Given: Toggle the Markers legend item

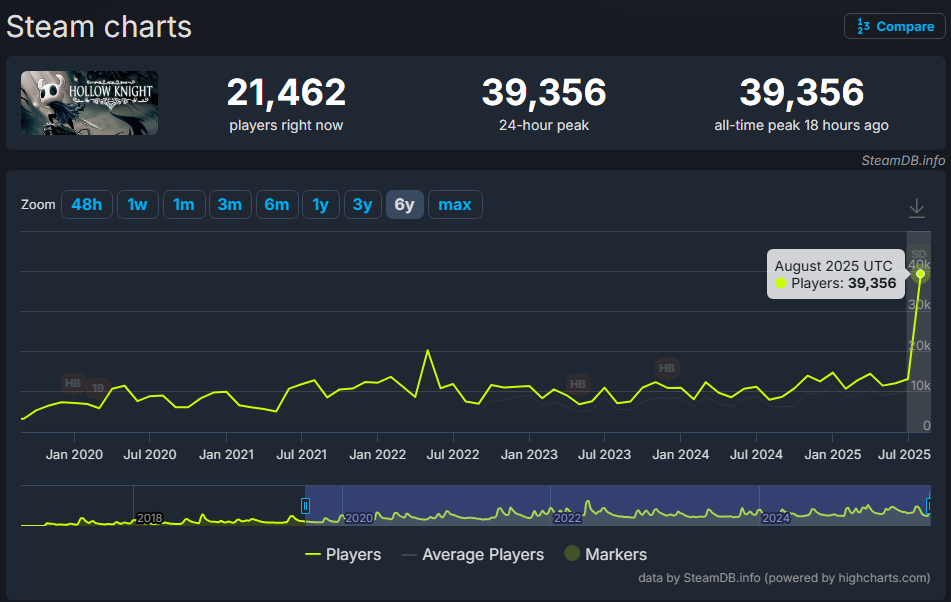Looking at the screenshot, I should click(605, 554).
